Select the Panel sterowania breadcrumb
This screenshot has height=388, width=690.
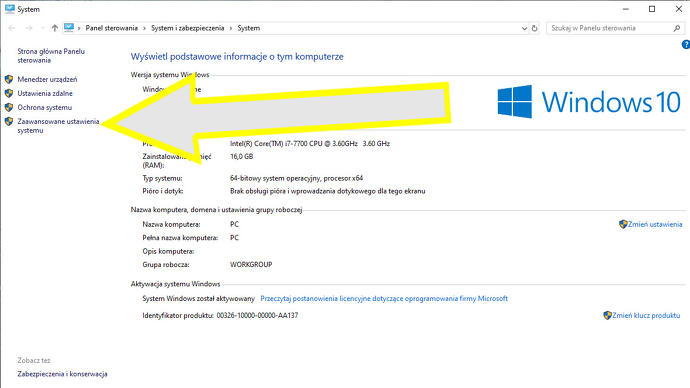click(x=111, y=28)
